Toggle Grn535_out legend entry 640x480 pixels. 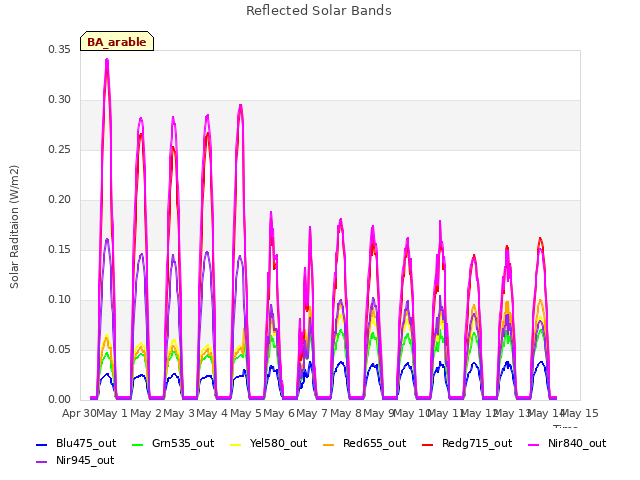click(173, 443)
